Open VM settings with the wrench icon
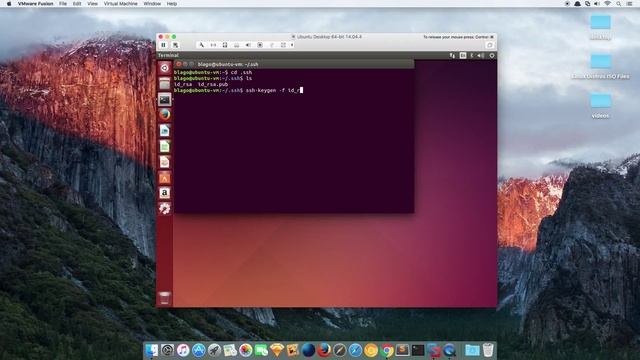The image size is (640, 360). tap(201, 45)
